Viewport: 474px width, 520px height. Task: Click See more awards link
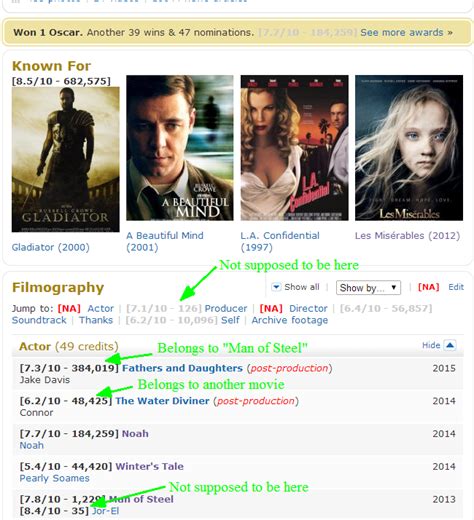406,33
